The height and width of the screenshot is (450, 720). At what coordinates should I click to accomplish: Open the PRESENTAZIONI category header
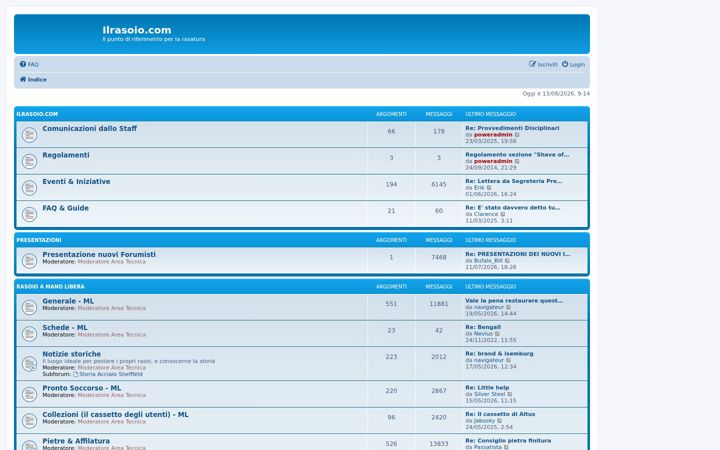[39, 240]
